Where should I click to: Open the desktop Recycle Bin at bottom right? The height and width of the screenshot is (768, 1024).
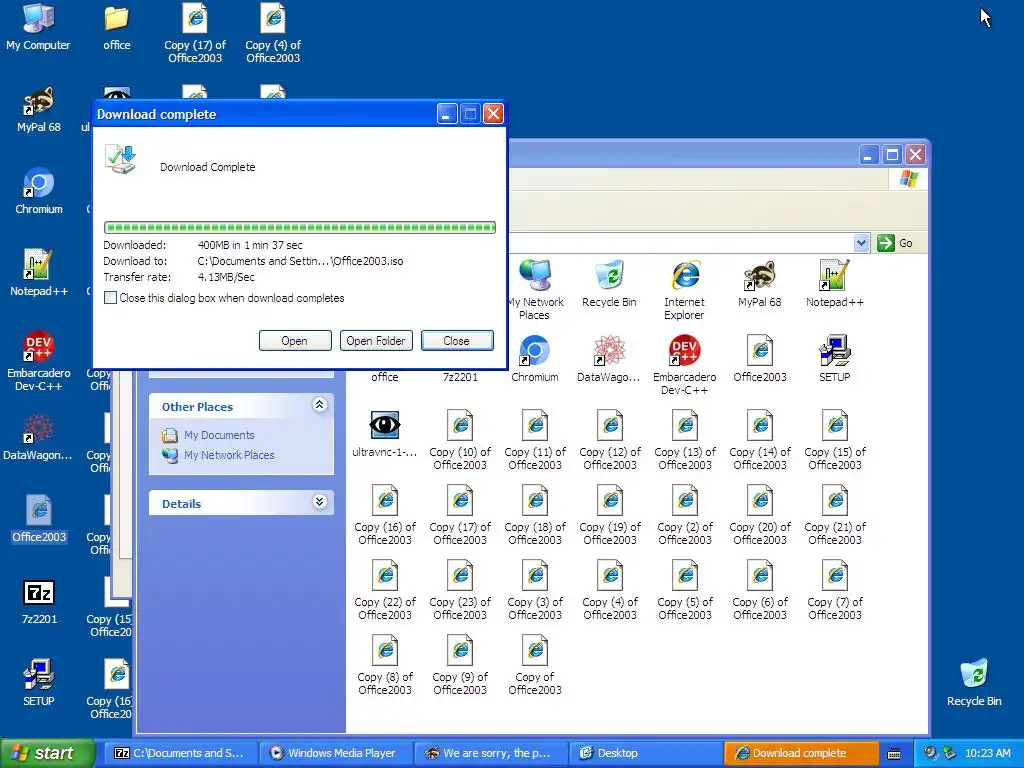coord(974,682)
